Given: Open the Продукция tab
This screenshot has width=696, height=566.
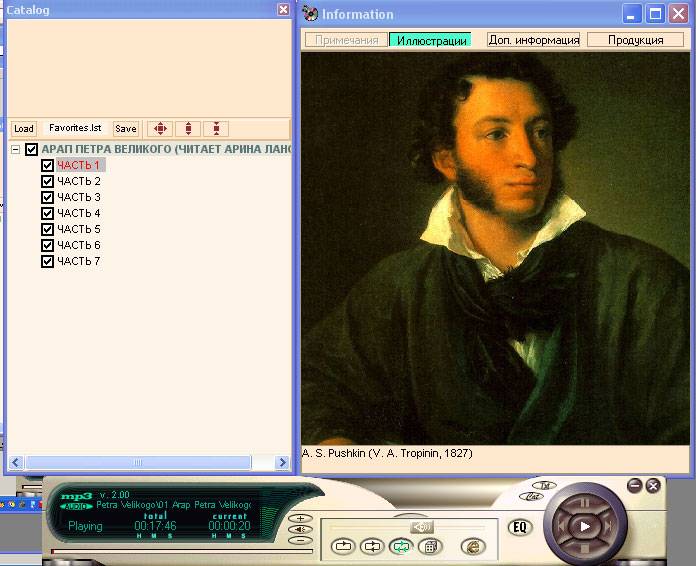Looking at the screenshot, I should (x=635, y=40).
